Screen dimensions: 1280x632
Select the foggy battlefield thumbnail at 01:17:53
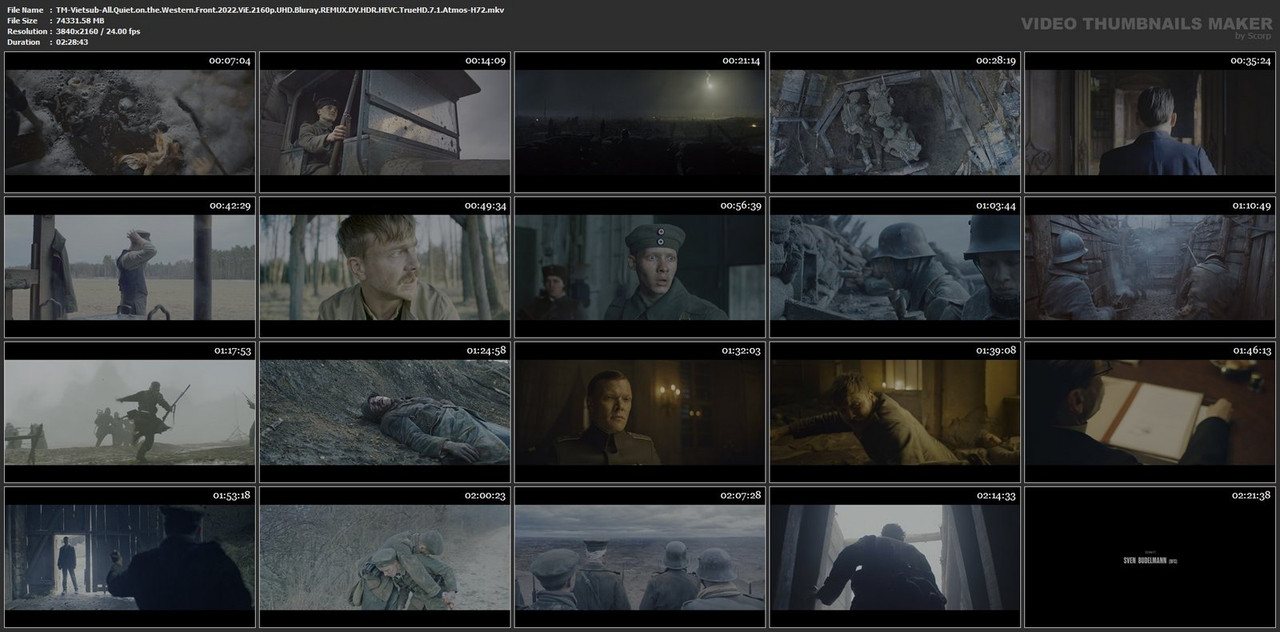coord(130,412)
